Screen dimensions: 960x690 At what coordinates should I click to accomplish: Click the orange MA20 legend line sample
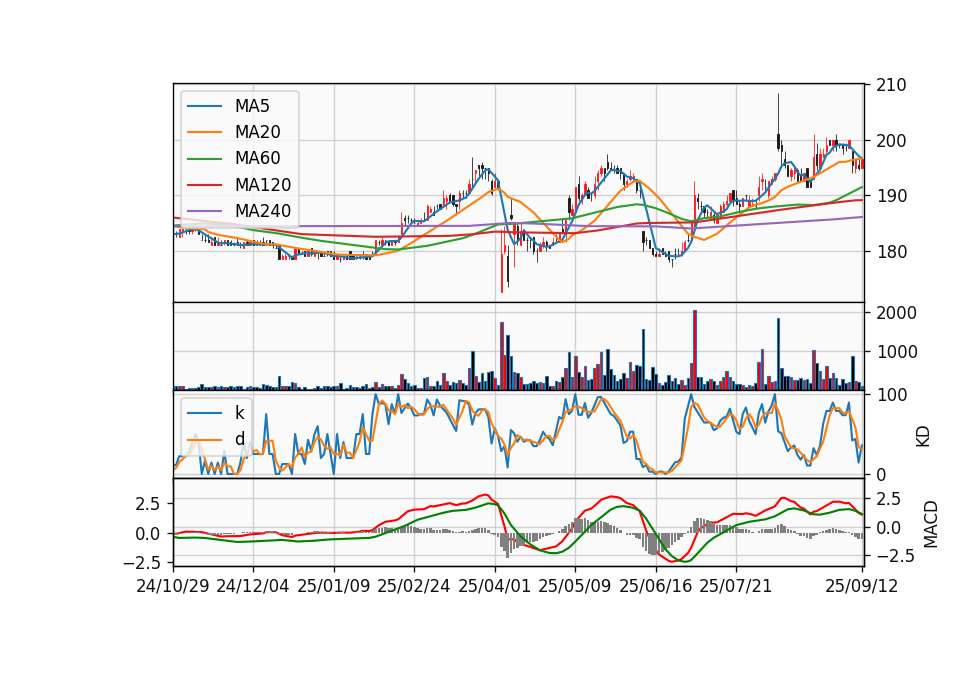(204, 132)
